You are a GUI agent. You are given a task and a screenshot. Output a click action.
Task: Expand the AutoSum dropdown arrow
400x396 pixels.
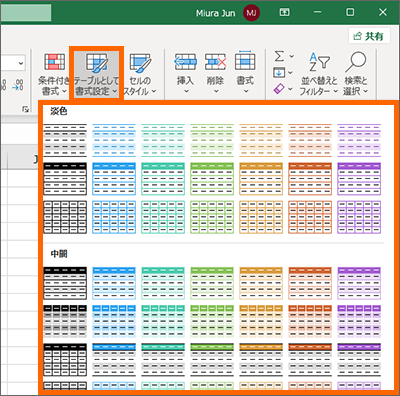pyautogui.click(x=292, y=56)
